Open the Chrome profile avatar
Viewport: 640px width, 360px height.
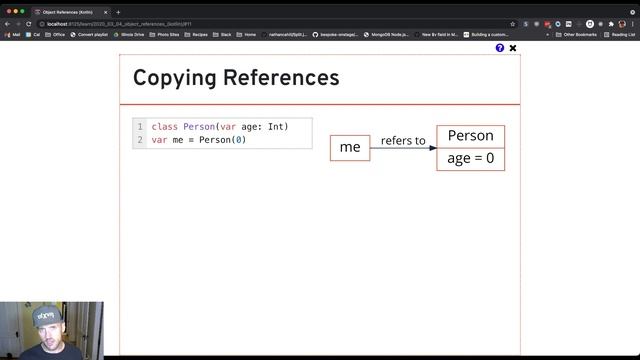coord(622,24)
